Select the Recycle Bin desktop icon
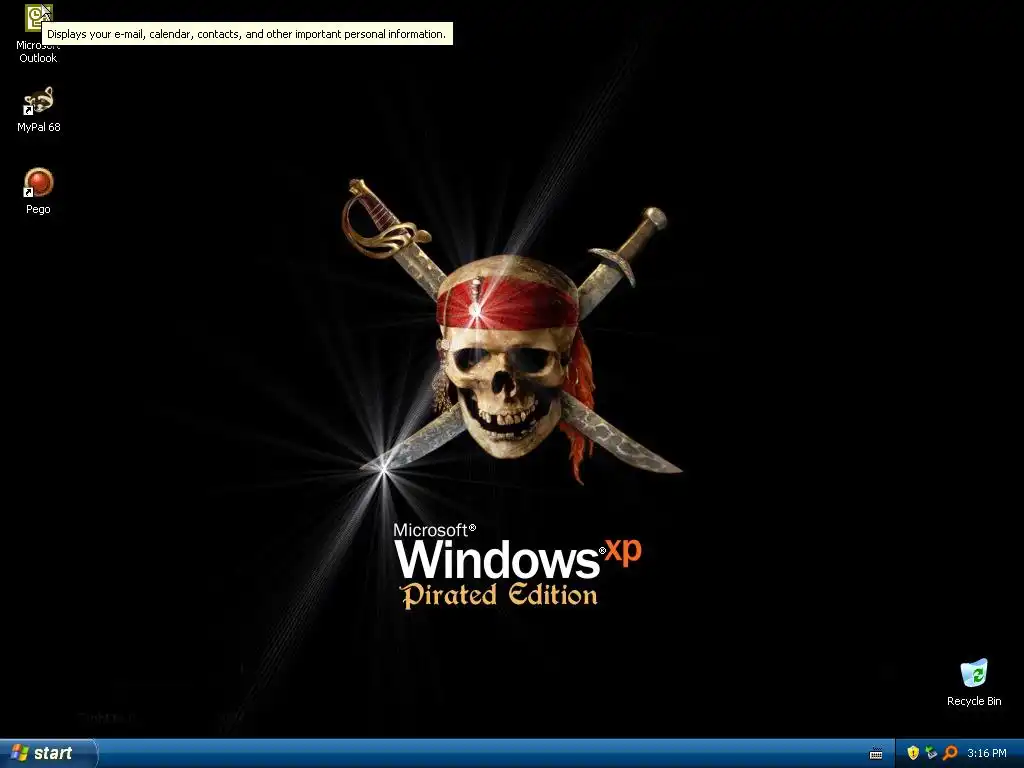Image resolution: width=1024 pixels, height=768 pixels. pos(974,674)
